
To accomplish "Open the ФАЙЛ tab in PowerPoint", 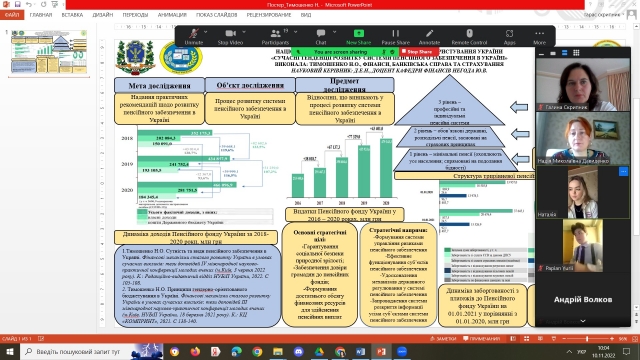I will click(12, 15).
